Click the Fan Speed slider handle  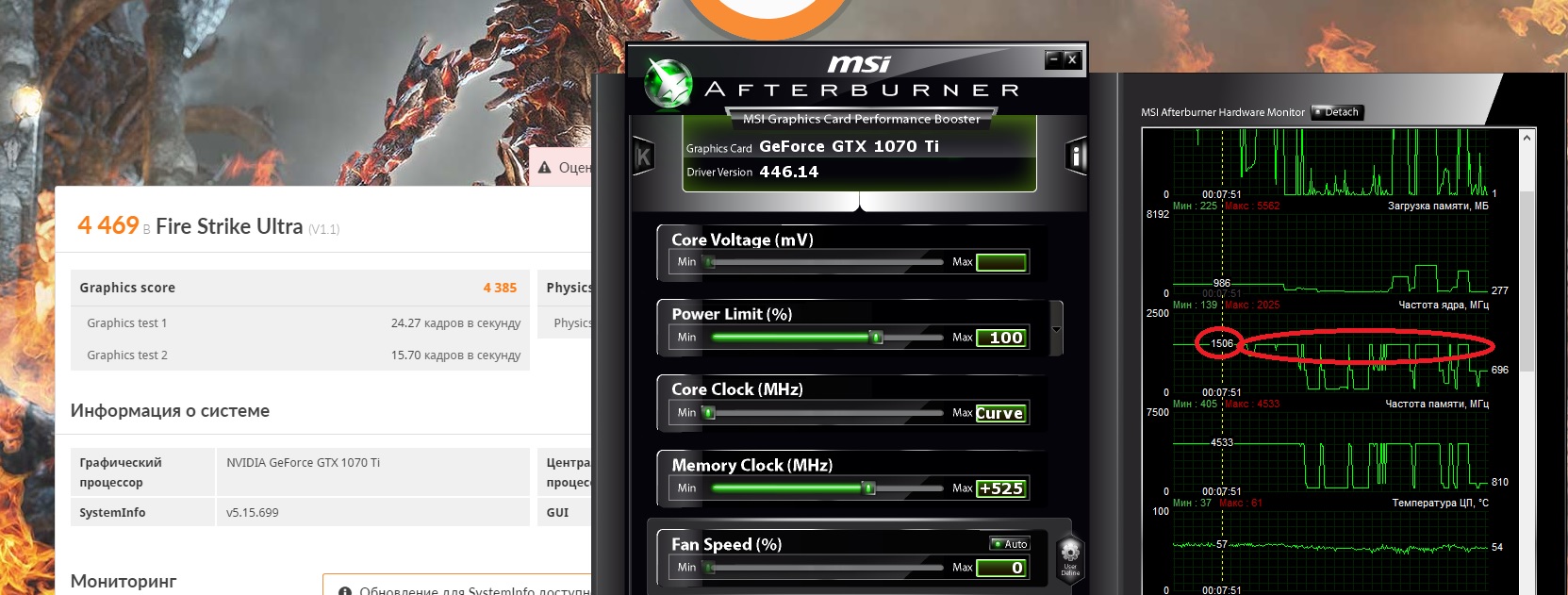tap(709, 567)
